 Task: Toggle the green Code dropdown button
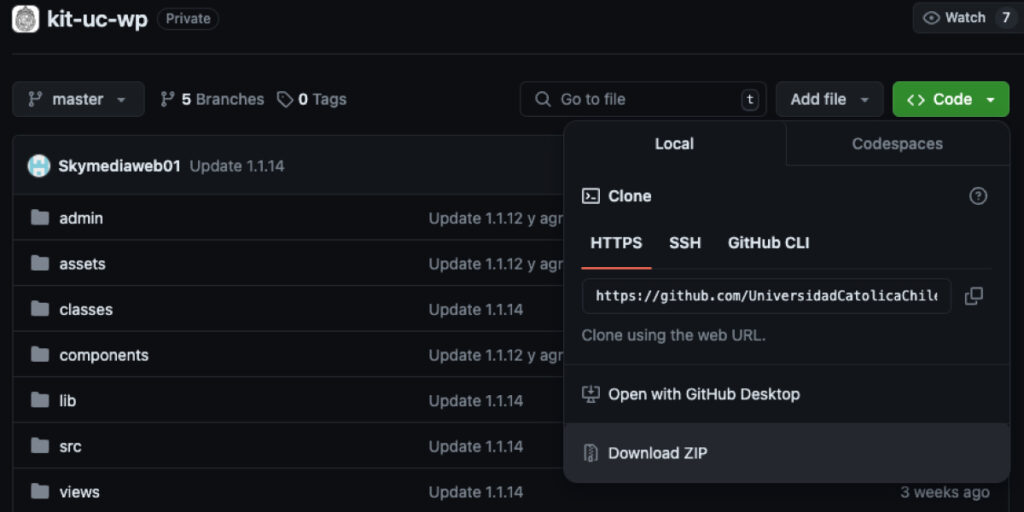point(950,99)
